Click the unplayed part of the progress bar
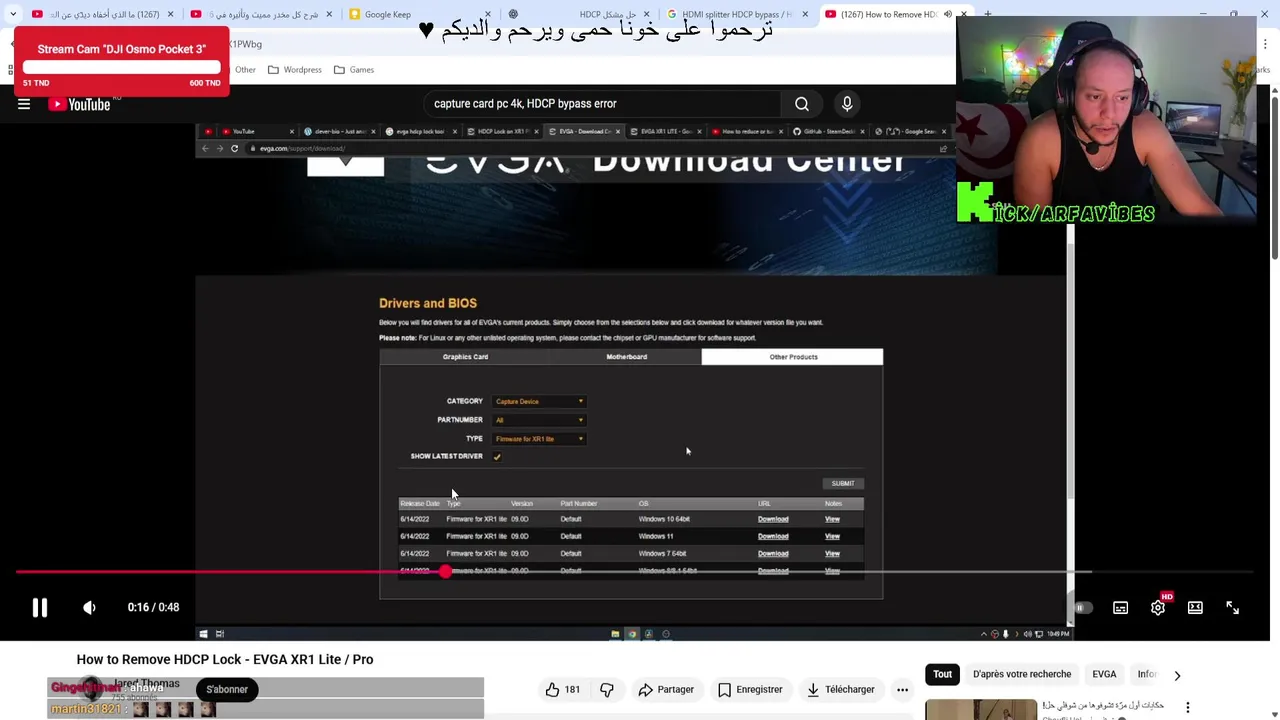Image resolution: width=1280 pixels, height=720 pixels. [x=850, y=572]
